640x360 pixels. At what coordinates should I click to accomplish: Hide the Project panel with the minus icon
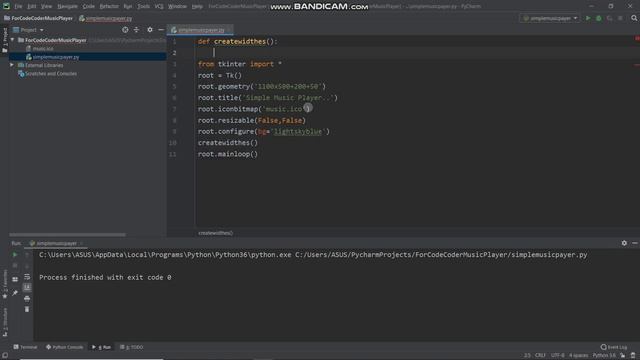click(161, 30)
